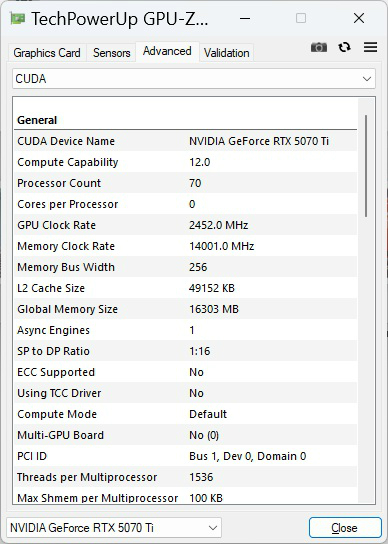Click the L2 Cache Size value 49152 KB
The height and width of the screenshot is (544, 388).
(x=212, y=288)
